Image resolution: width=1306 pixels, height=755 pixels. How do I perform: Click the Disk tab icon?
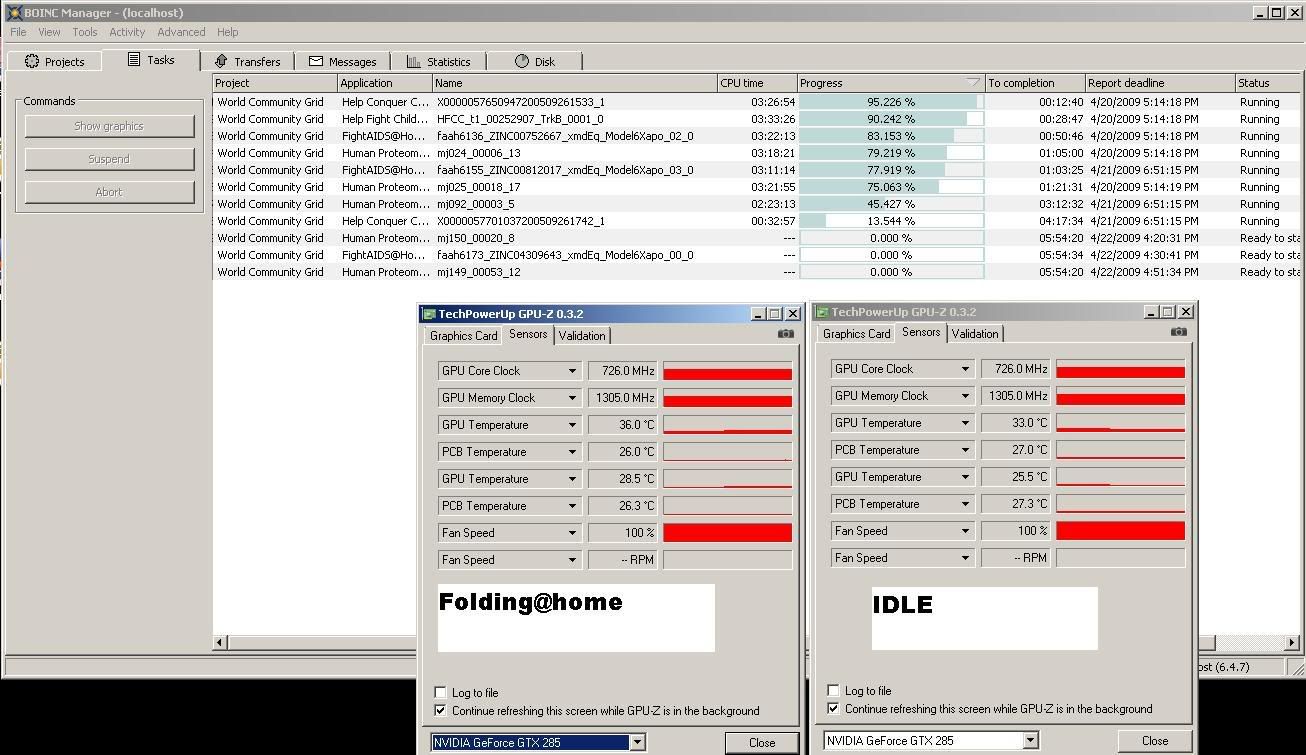[521, 61]
